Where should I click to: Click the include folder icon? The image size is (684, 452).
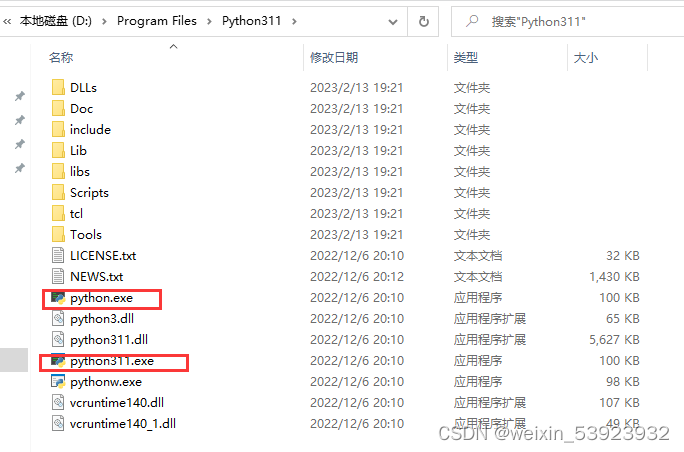coord(58,129)
